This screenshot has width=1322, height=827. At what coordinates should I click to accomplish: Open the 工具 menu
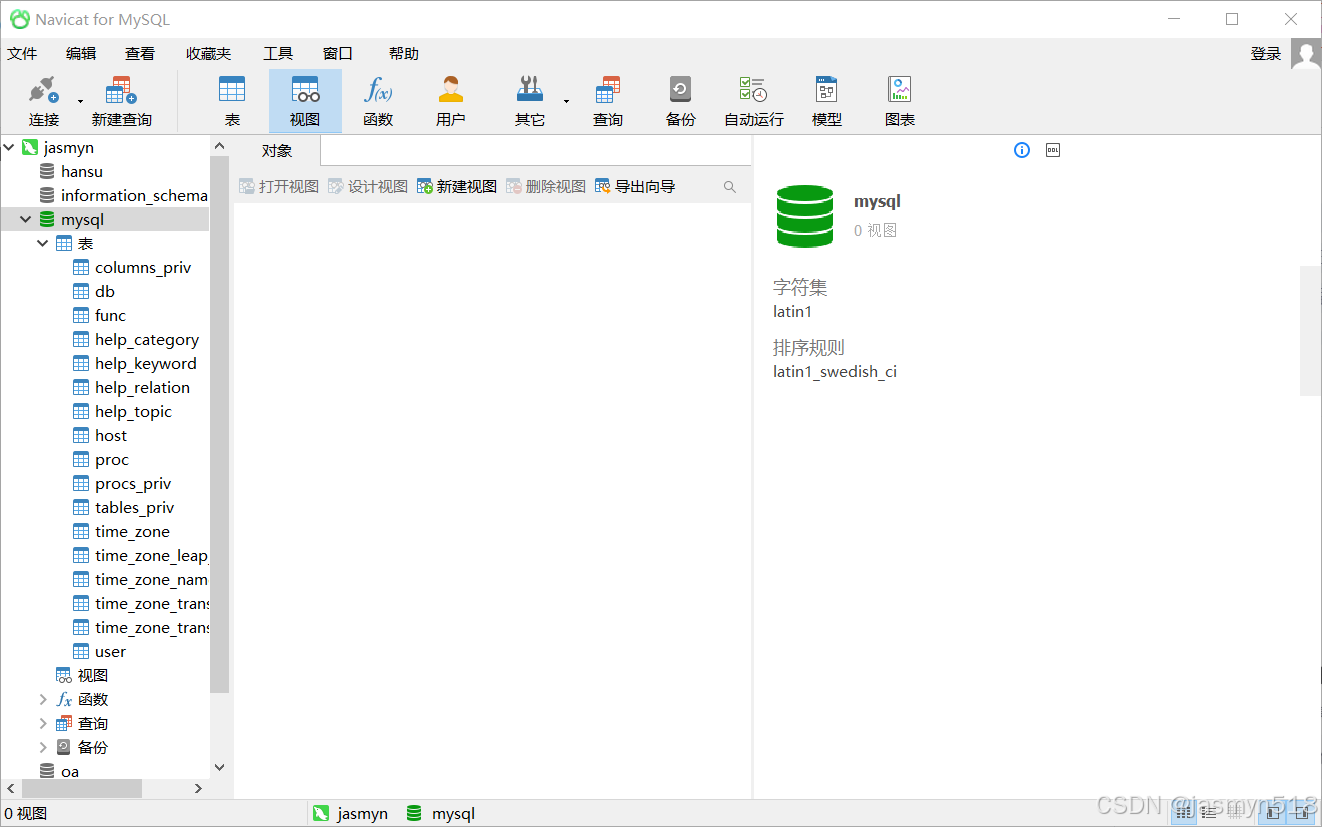coord(278,54)
